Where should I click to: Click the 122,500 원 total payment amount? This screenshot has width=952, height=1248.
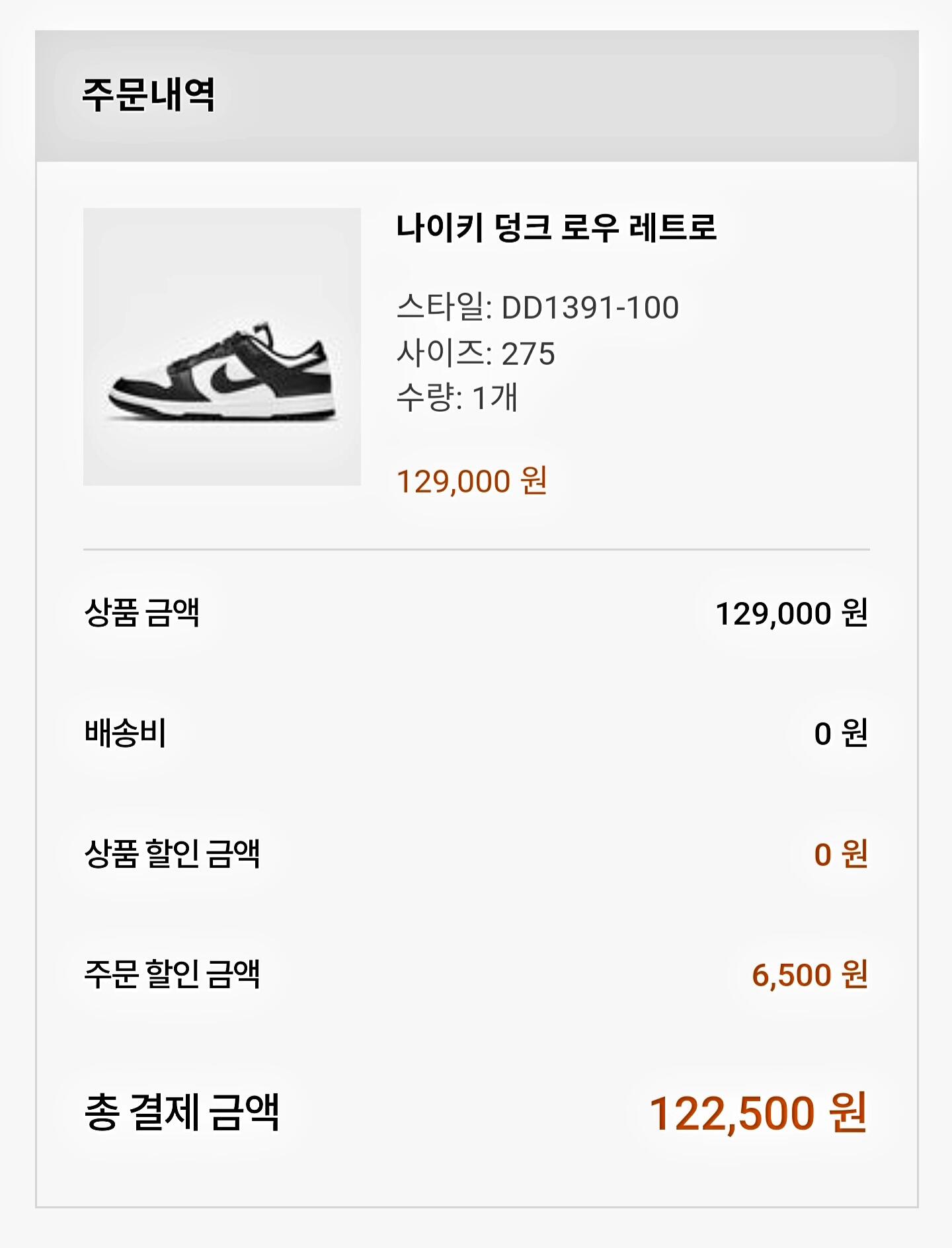[x=758, y=1113]
